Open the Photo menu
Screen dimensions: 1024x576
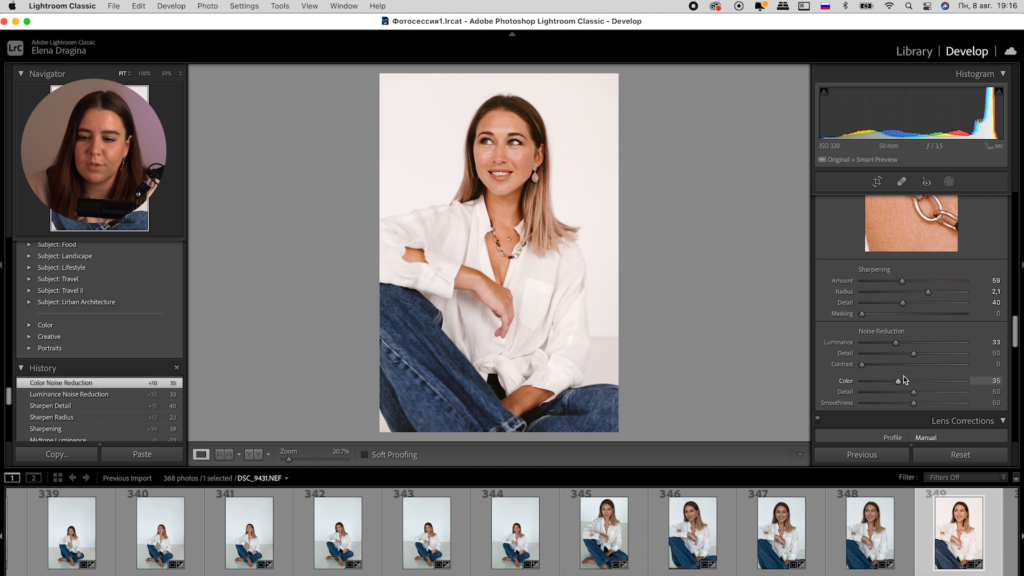click(207, 6)
